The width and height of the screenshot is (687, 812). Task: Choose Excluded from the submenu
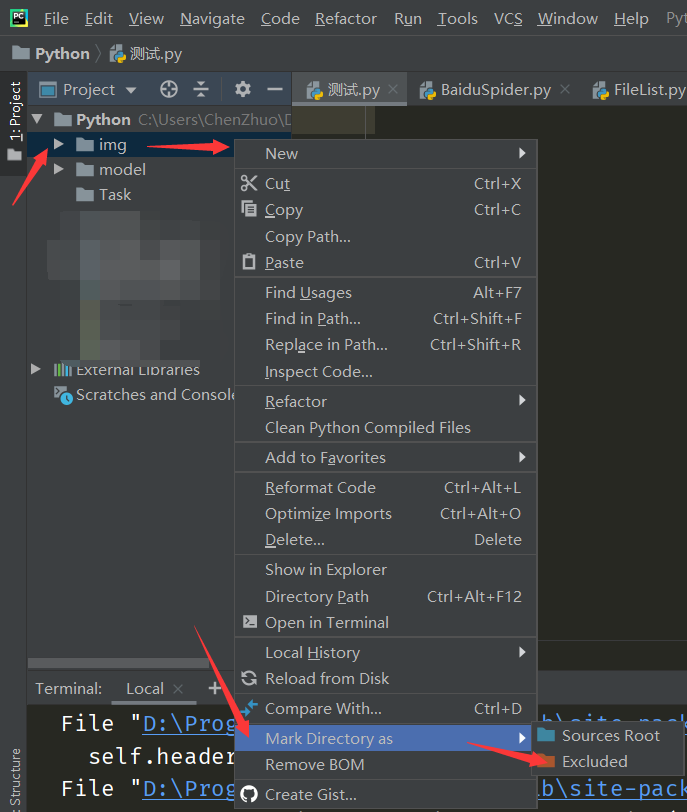click(x=594, y=761)
